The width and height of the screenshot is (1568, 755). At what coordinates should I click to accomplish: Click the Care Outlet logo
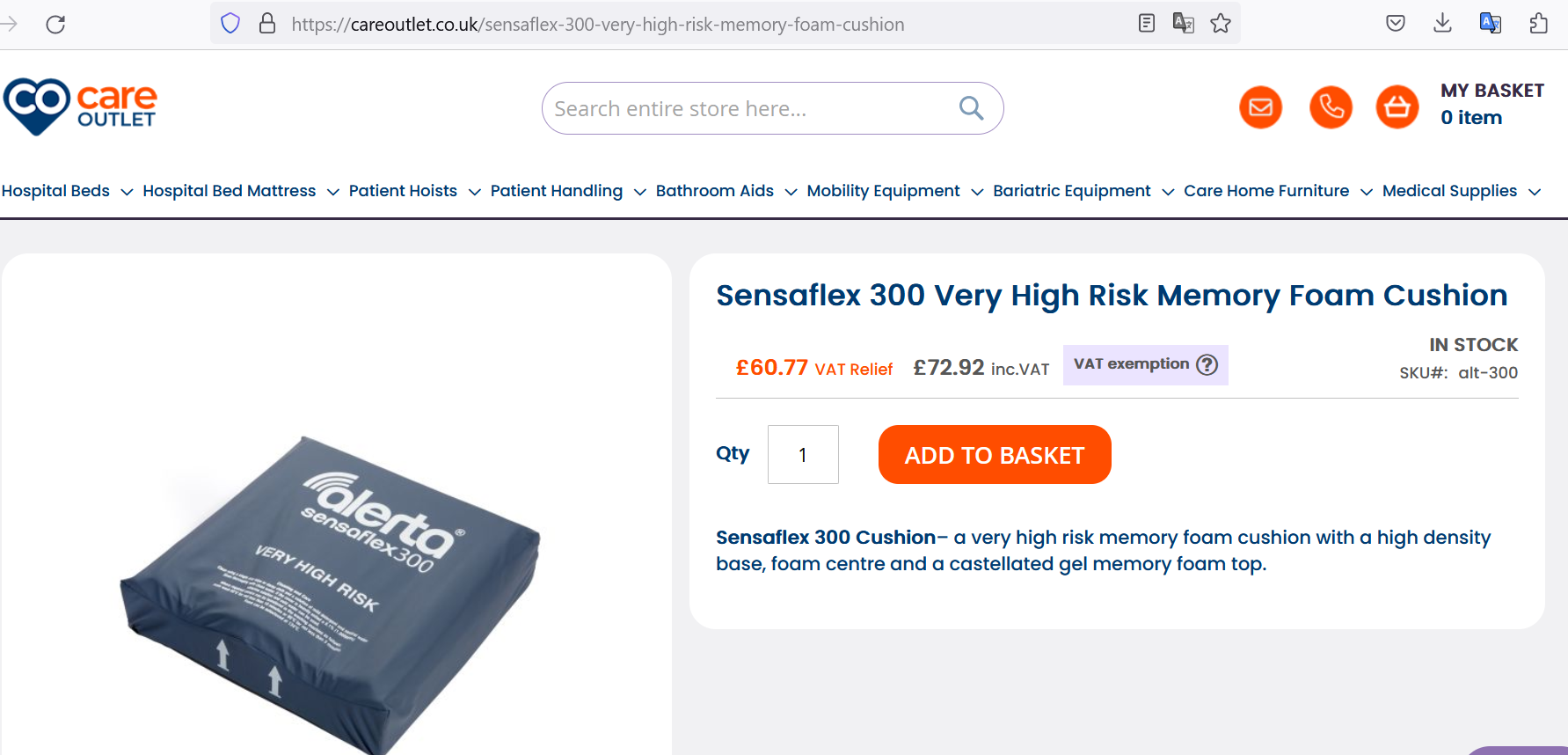[x=80, y=106]
